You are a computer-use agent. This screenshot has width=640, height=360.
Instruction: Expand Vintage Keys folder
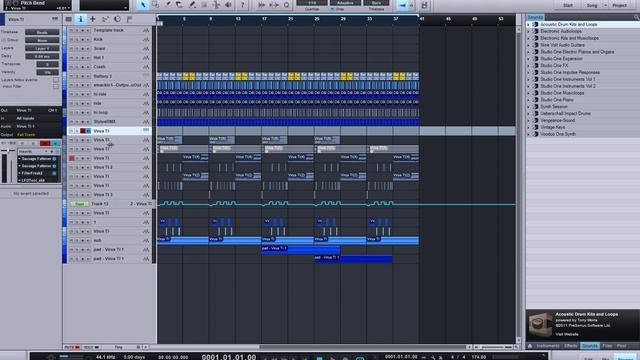point(529,127)
